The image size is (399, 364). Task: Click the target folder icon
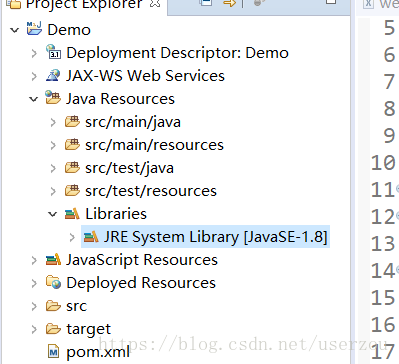53,329
